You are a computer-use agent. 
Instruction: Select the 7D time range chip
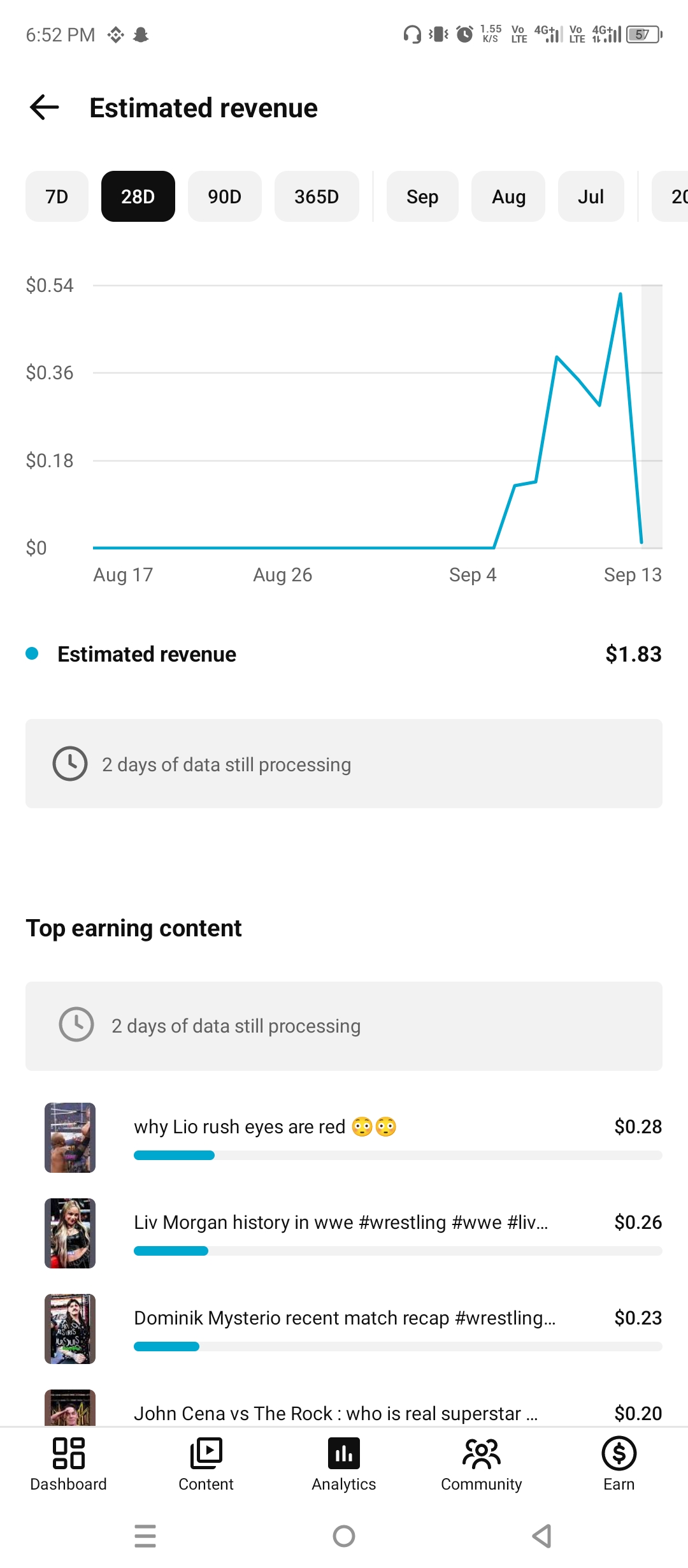[57, 196]
